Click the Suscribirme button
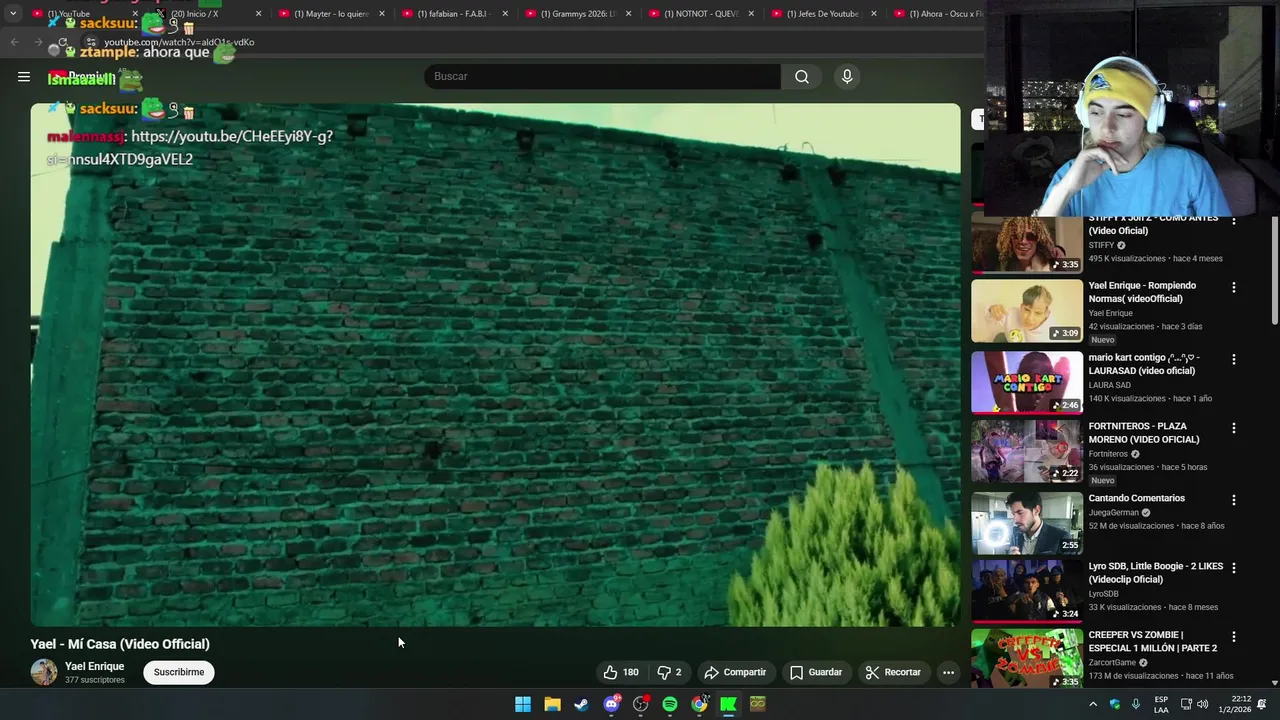This screenshot has width=1280, height=720. [179, 672]
